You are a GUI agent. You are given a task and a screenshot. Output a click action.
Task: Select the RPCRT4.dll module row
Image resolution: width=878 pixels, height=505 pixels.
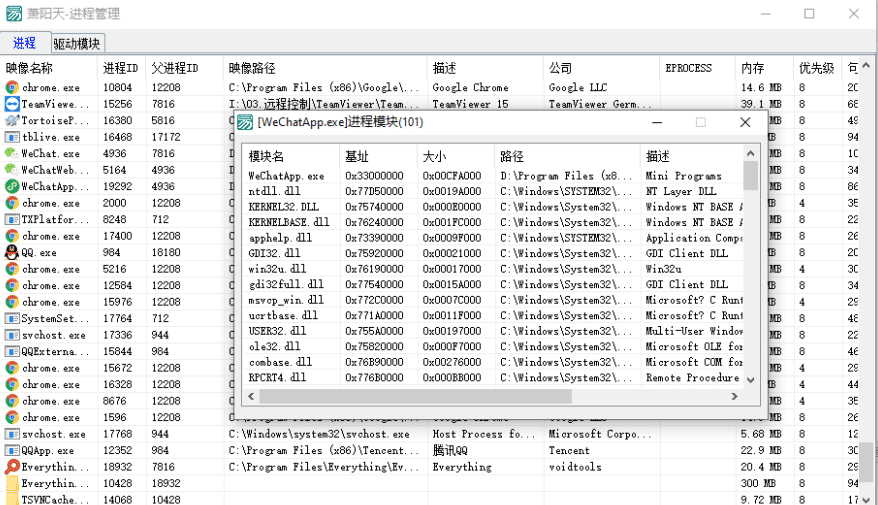[493, 378]
